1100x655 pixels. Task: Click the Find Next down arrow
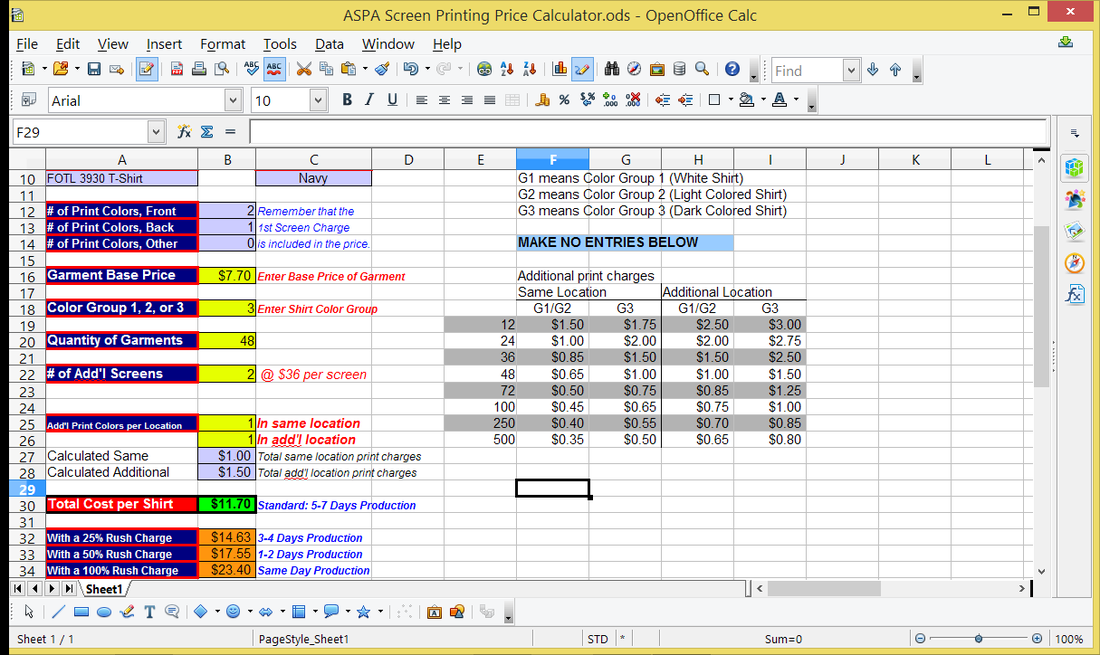coord(873,70)
